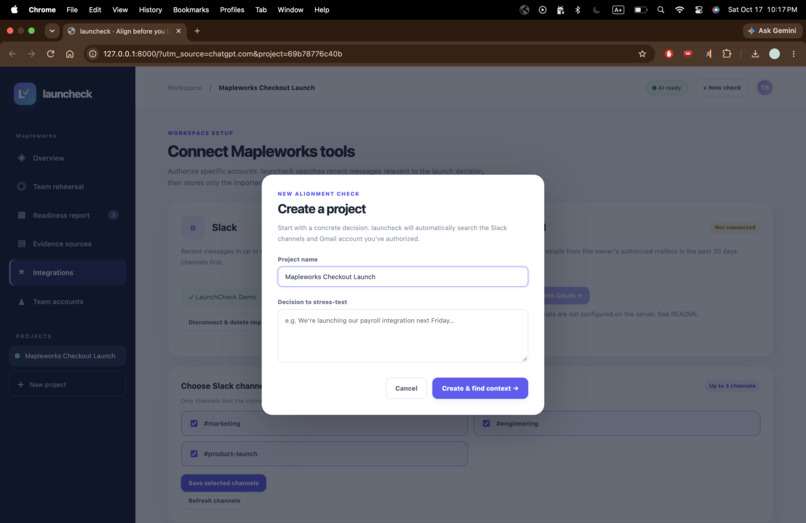Viewport: 806px width, 523px height.
Task: Open the Chrome extensions puzzle icon
Action: [x=726, y=53]
